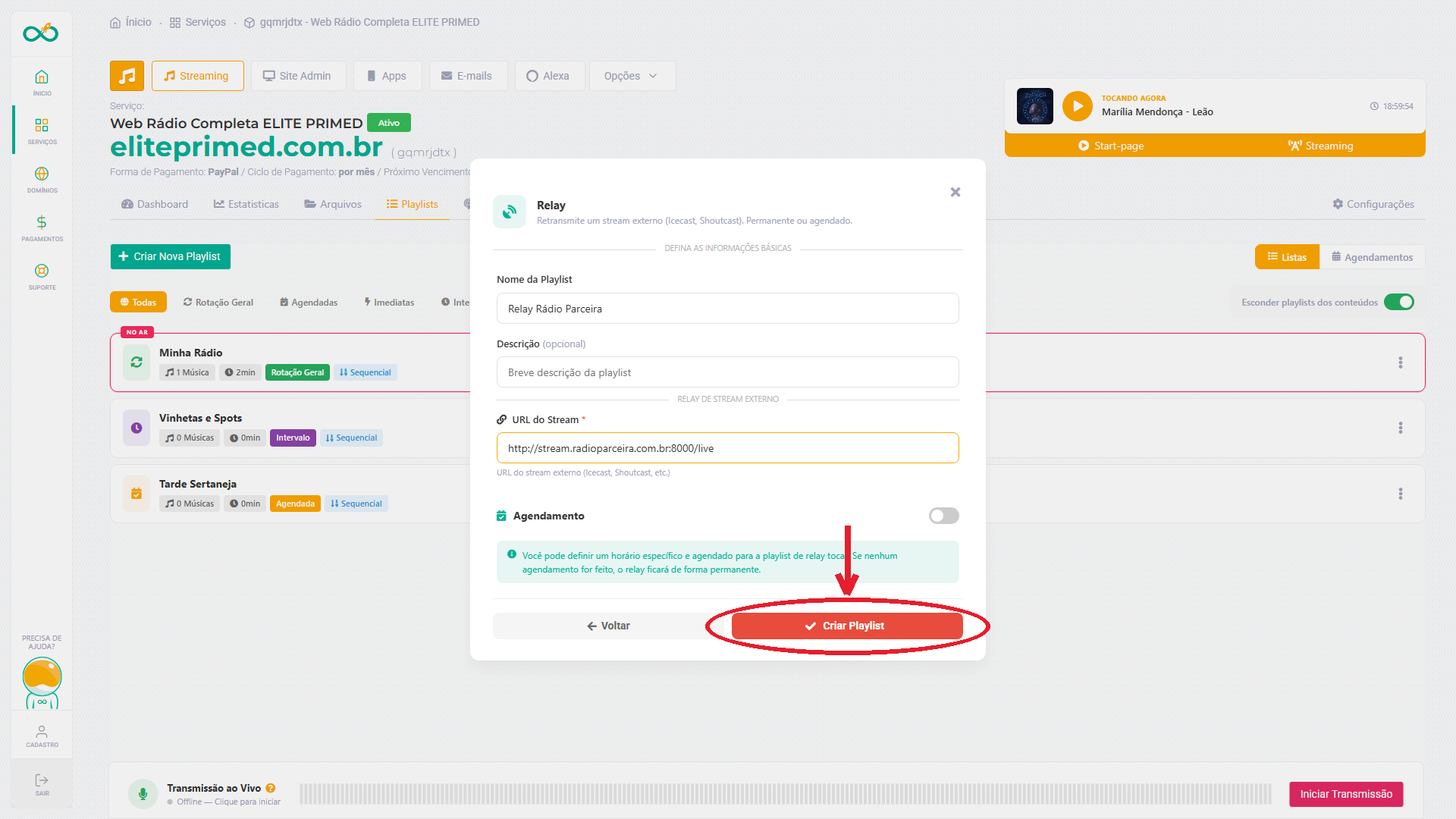This screenshot has height=819, width=1456.
Task: Open the Start-page link in player
Action: tap(1111, 146)
